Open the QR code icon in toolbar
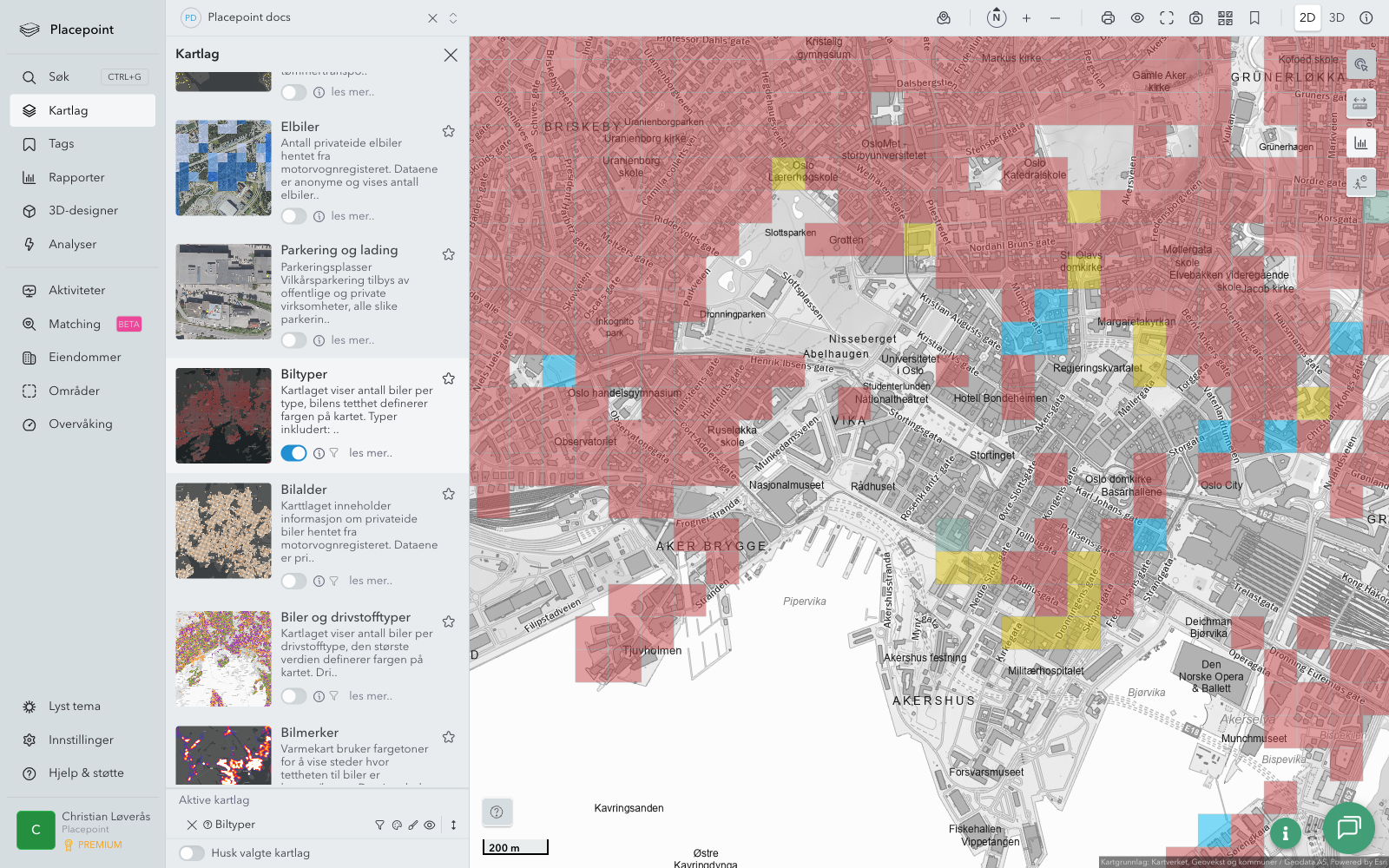1389x868 pixels. pyautogui.click(x=1225, y=18)
